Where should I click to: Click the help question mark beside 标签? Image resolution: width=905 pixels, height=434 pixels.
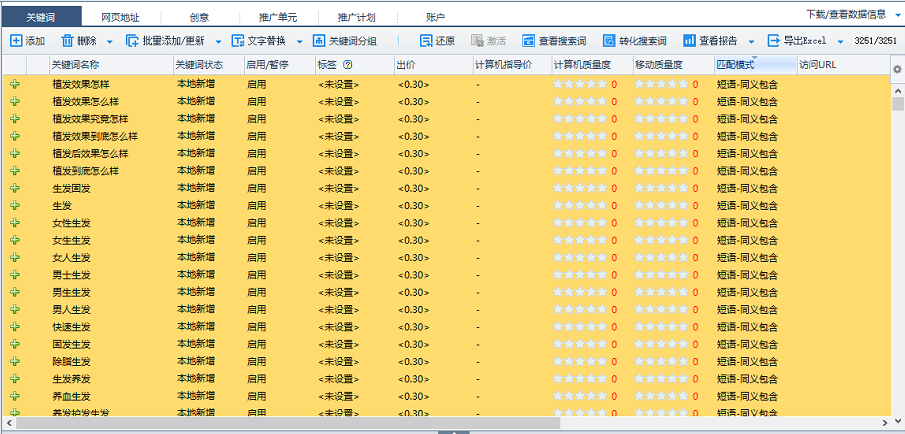pyautogui.click(x=347, y=65)
